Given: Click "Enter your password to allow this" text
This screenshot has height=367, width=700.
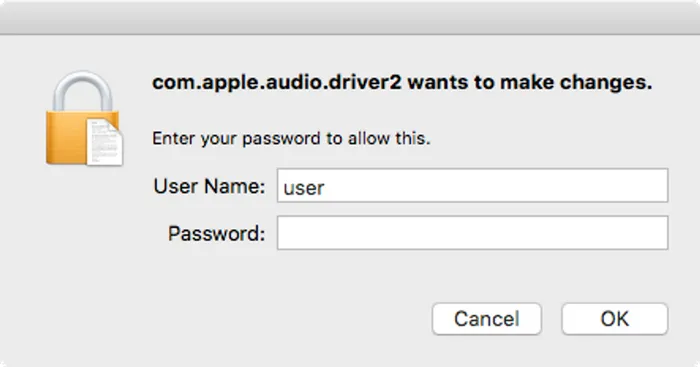Looking at the screenshot, I should coord(291,138).
